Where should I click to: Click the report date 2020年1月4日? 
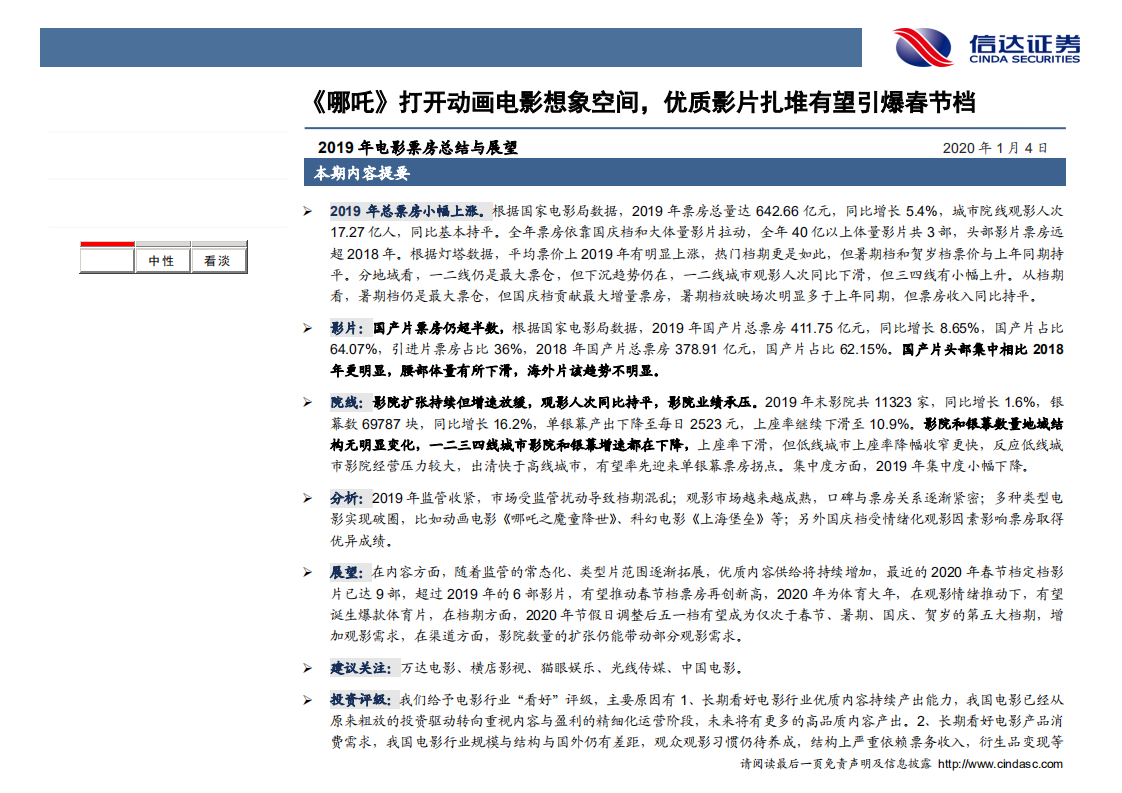[995, 148]
